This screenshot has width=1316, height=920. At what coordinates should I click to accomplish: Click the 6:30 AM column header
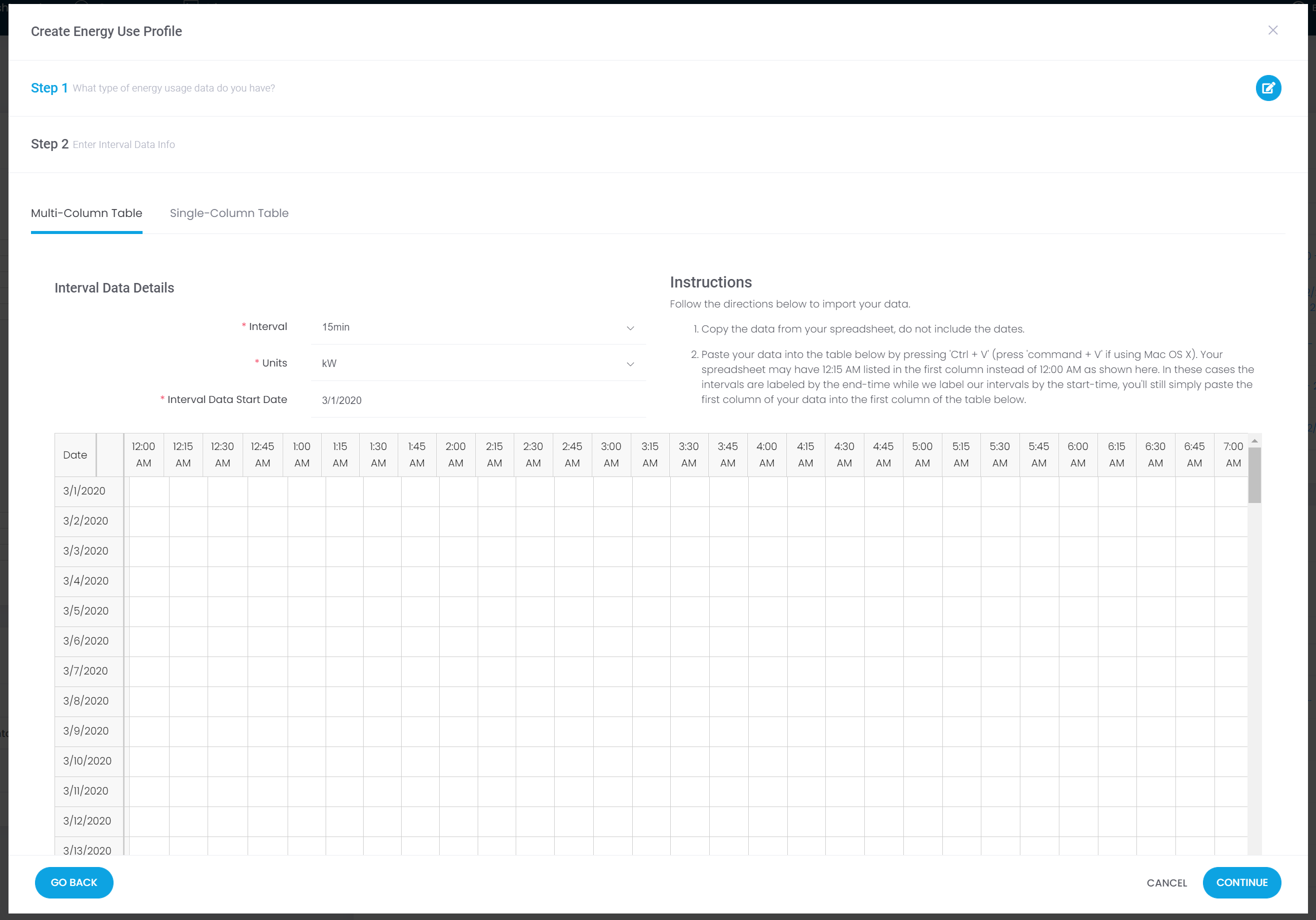tap(1155, 455)
